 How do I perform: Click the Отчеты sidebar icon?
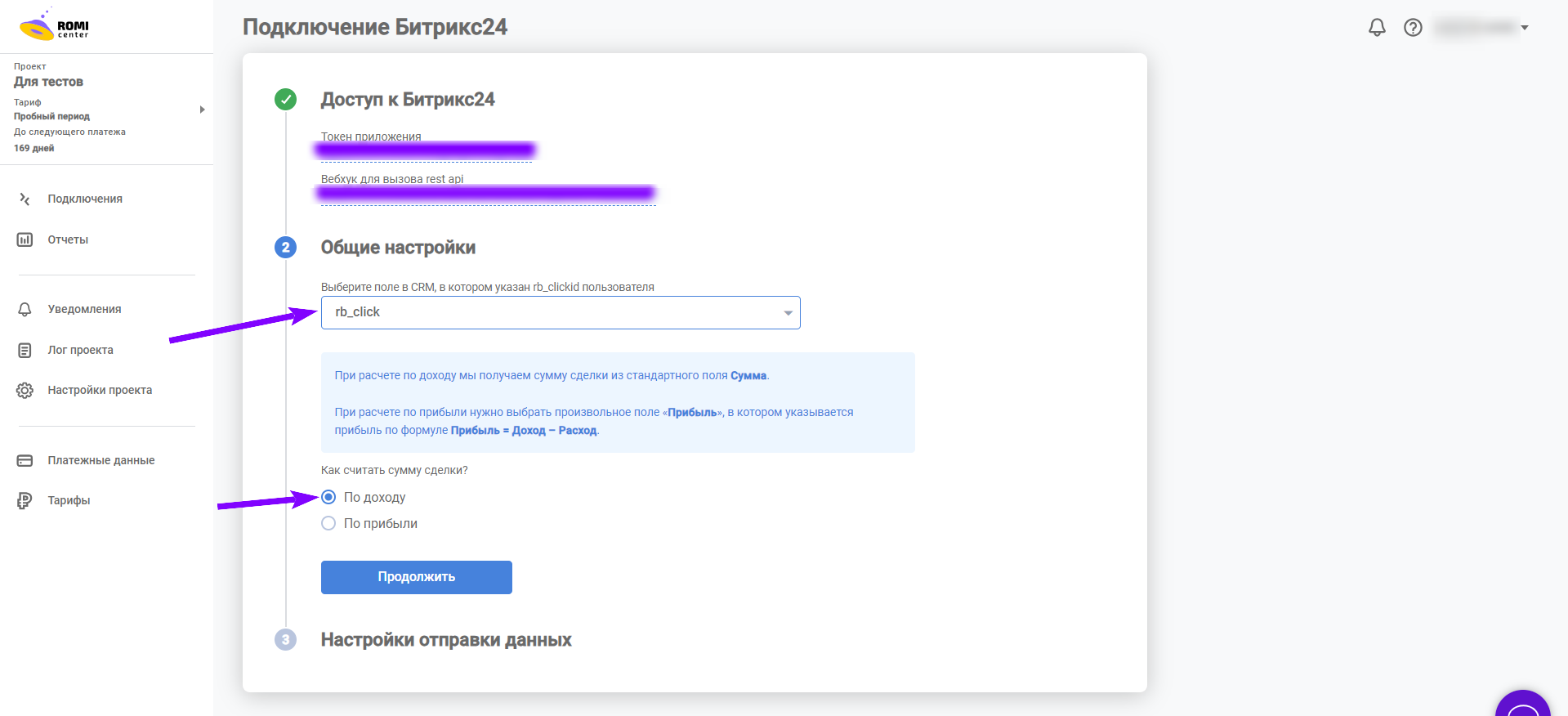(x=25, y=239)
